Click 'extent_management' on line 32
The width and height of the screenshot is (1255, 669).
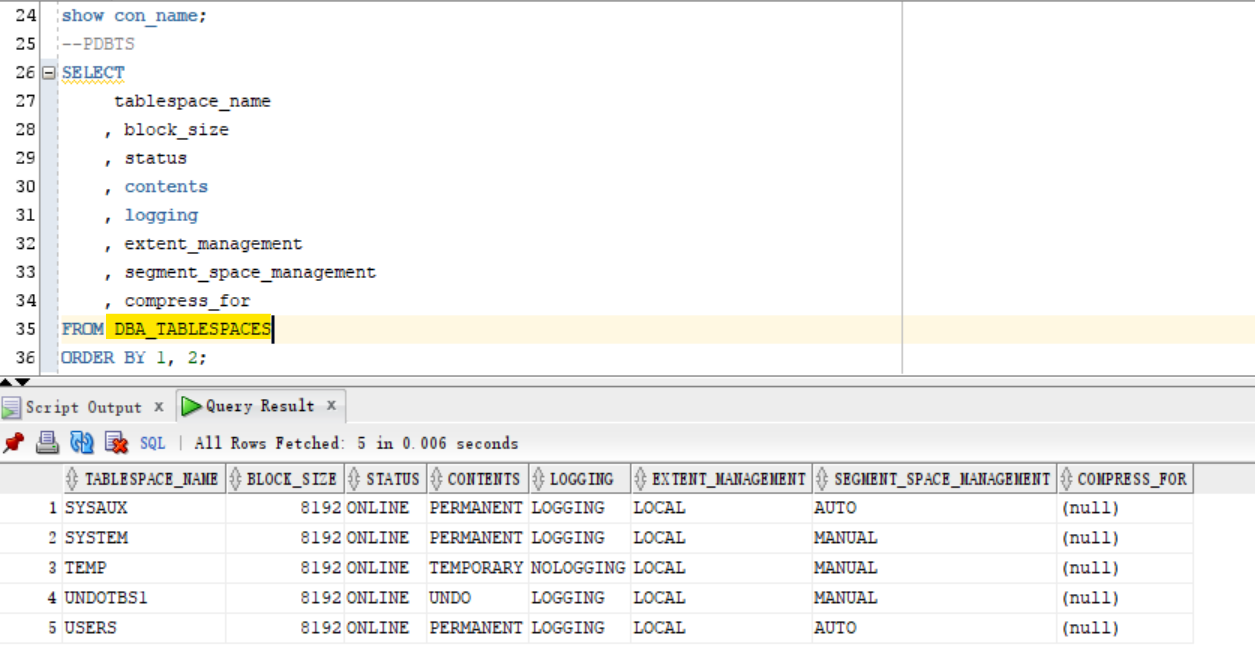pos(213,244)
